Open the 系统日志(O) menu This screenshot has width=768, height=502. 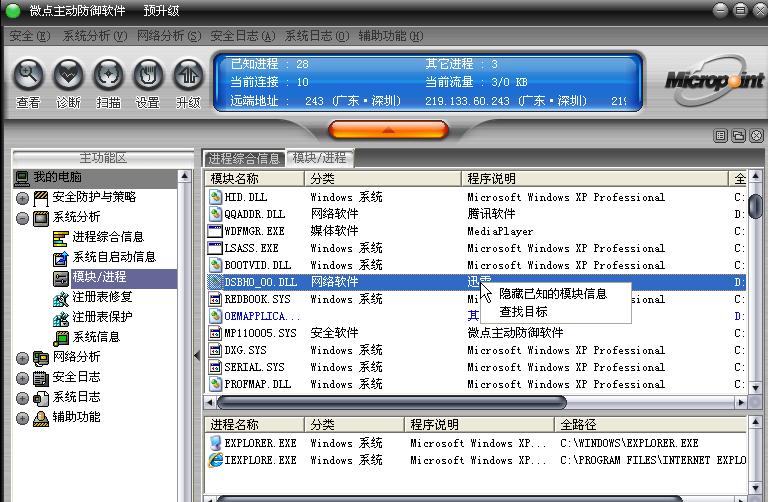[x=317, y=36]
